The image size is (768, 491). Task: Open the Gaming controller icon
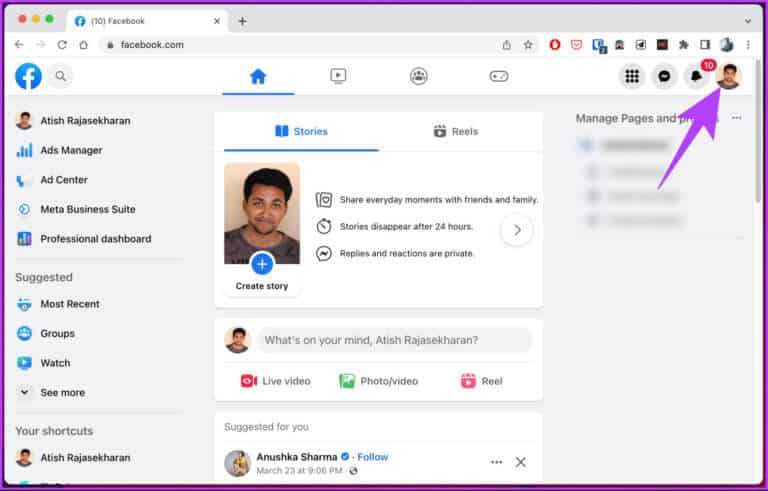pos(499,76)
